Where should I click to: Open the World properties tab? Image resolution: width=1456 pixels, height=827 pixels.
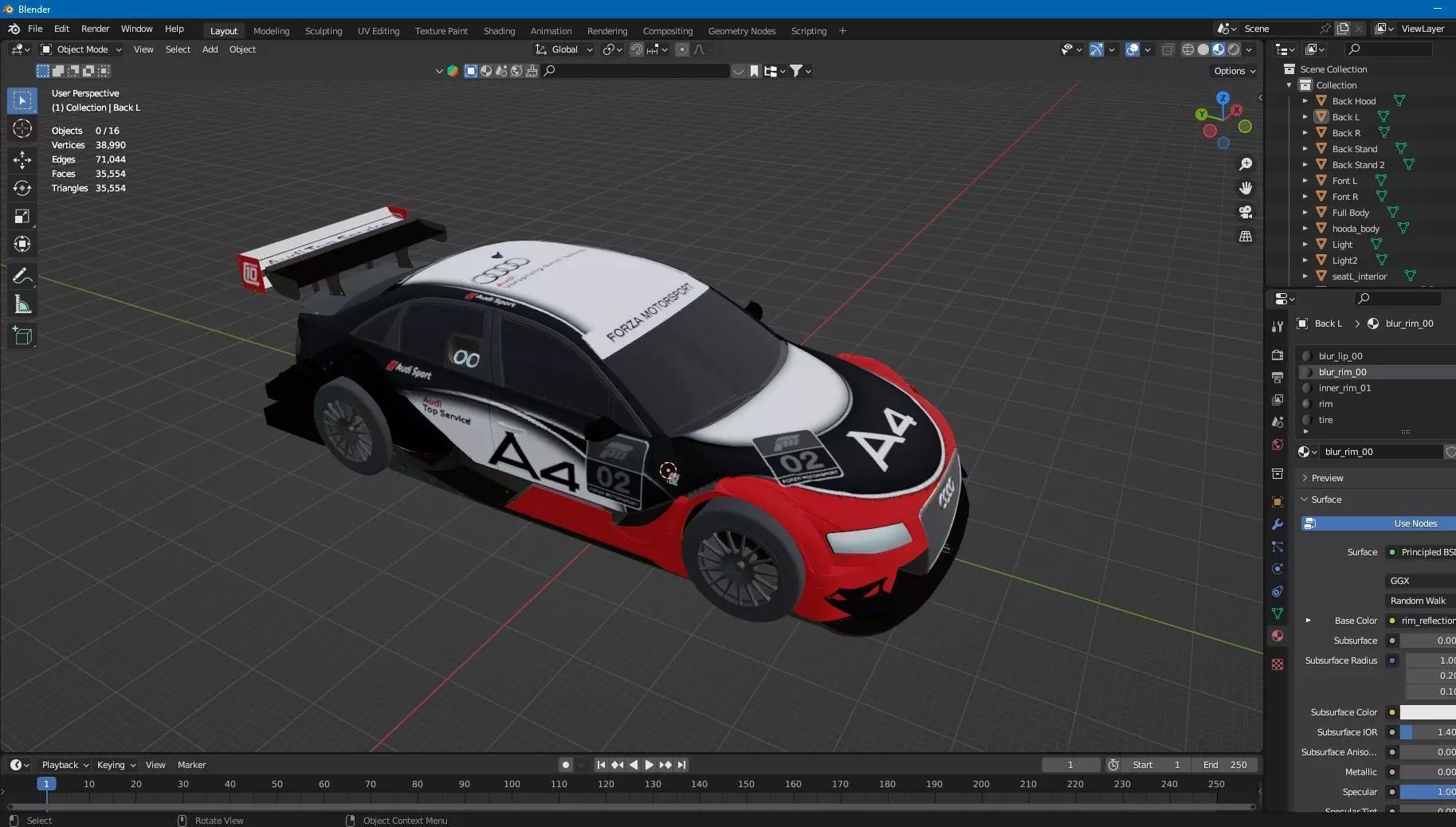[1277, 445]
